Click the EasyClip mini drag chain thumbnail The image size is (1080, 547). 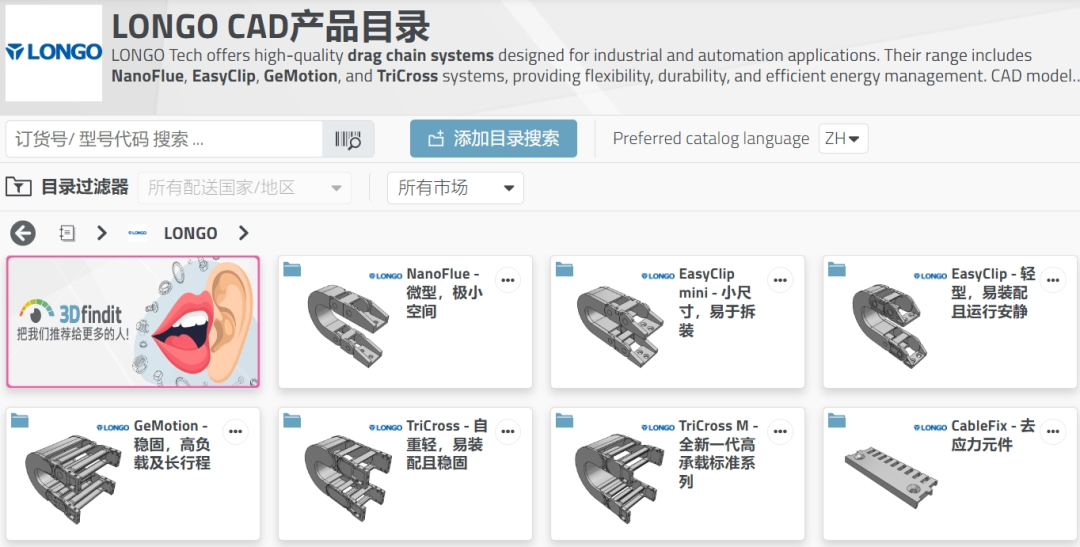point(621,326)
